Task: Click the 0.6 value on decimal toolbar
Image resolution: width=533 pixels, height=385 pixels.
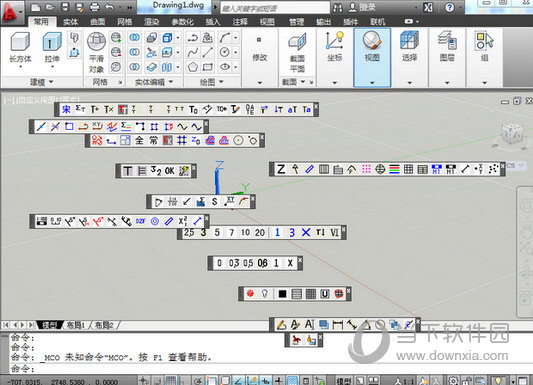Action: (262, 263)
